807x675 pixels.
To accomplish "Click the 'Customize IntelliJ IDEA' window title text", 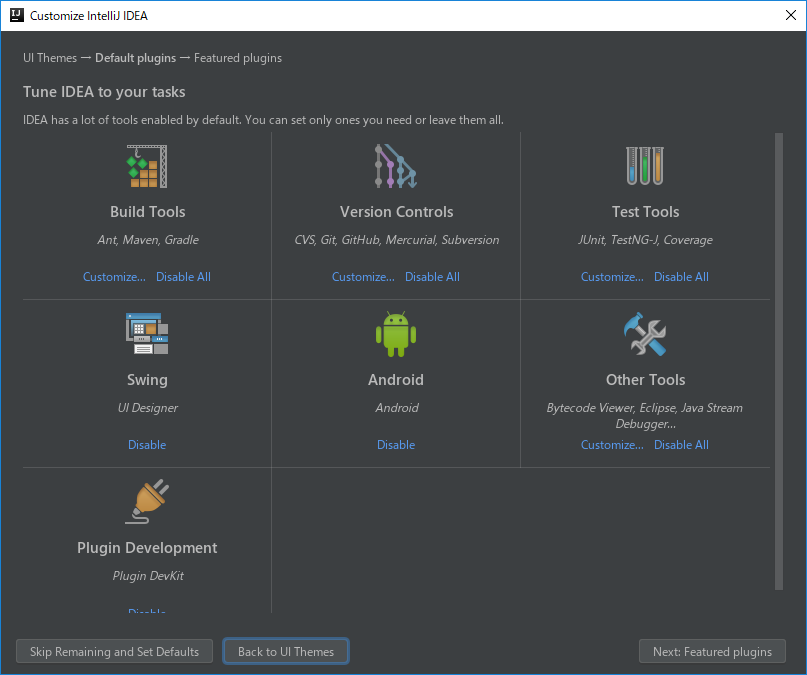I will pos(89,15).
